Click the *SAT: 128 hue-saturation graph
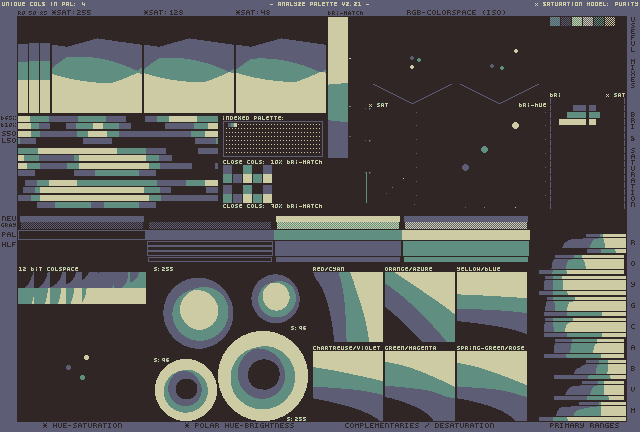 click(x=189, y=76)
